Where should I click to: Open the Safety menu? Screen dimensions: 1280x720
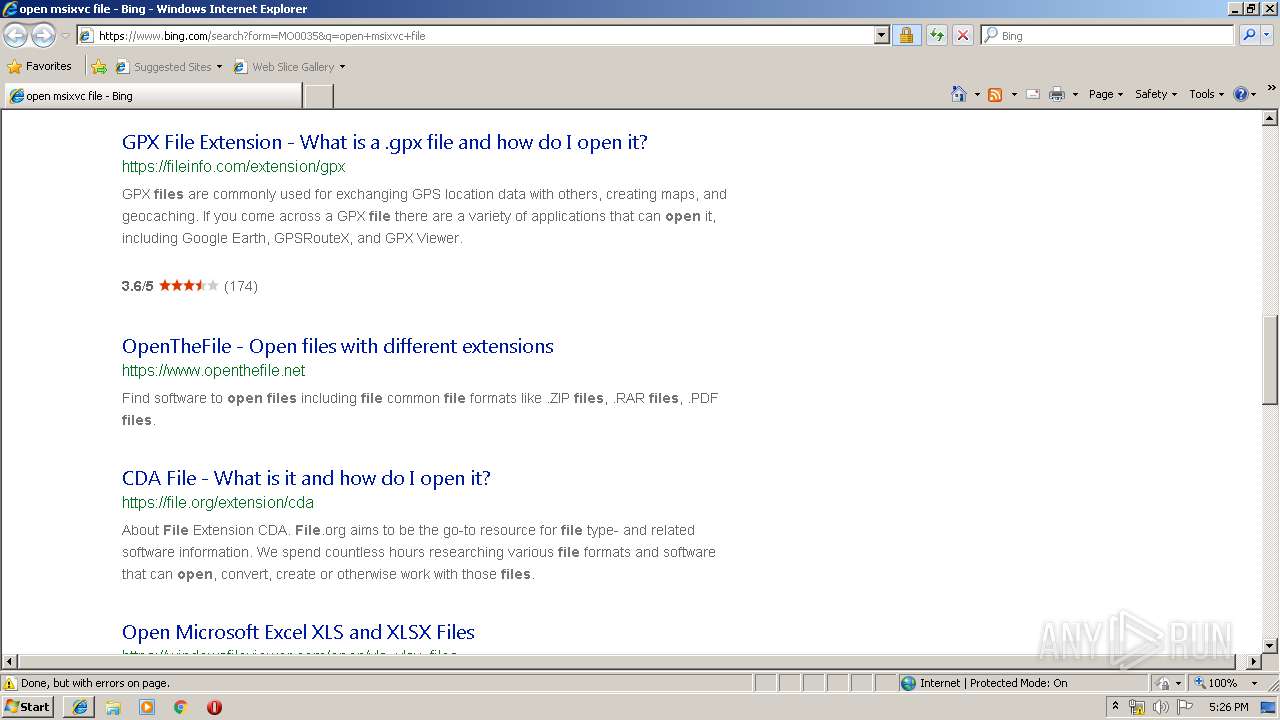[x=1156, y=94]
